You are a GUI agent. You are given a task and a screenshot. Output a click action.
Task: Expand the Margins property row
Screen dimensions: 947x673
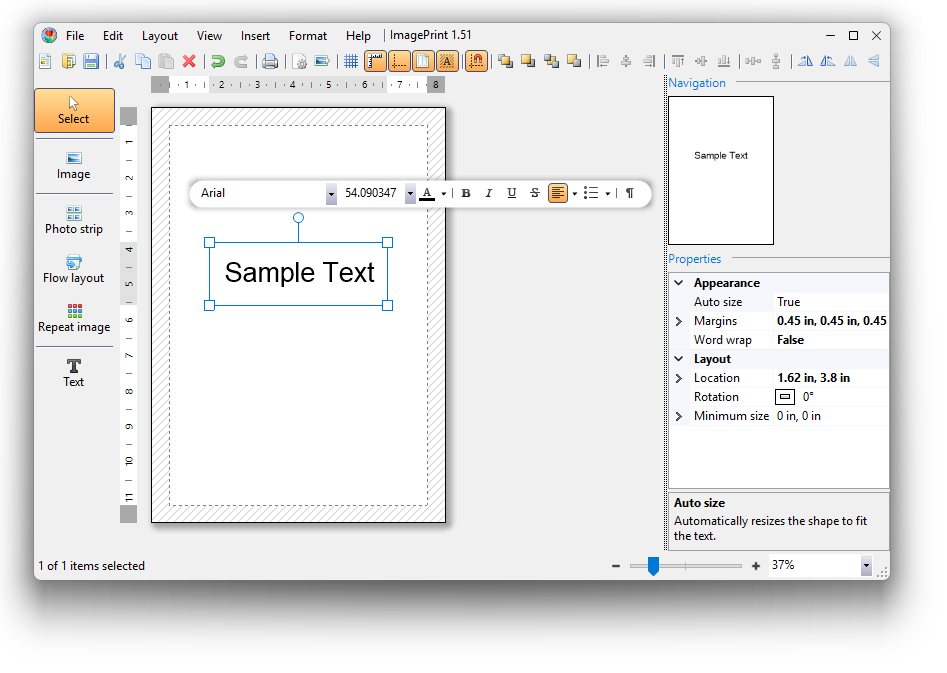click(x=679, y=321)
